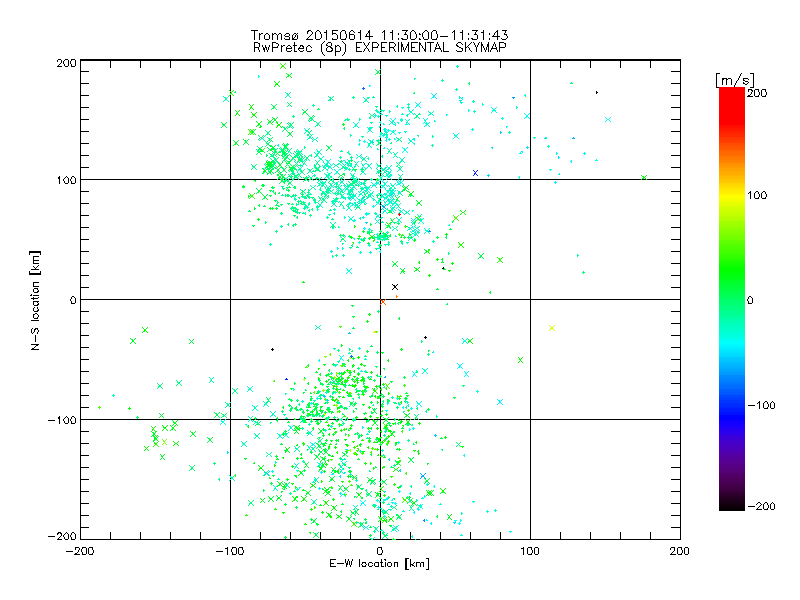The image size is (800, 600).
Task: Click the colorbar tick label "100"
Action: pos(757,195)
